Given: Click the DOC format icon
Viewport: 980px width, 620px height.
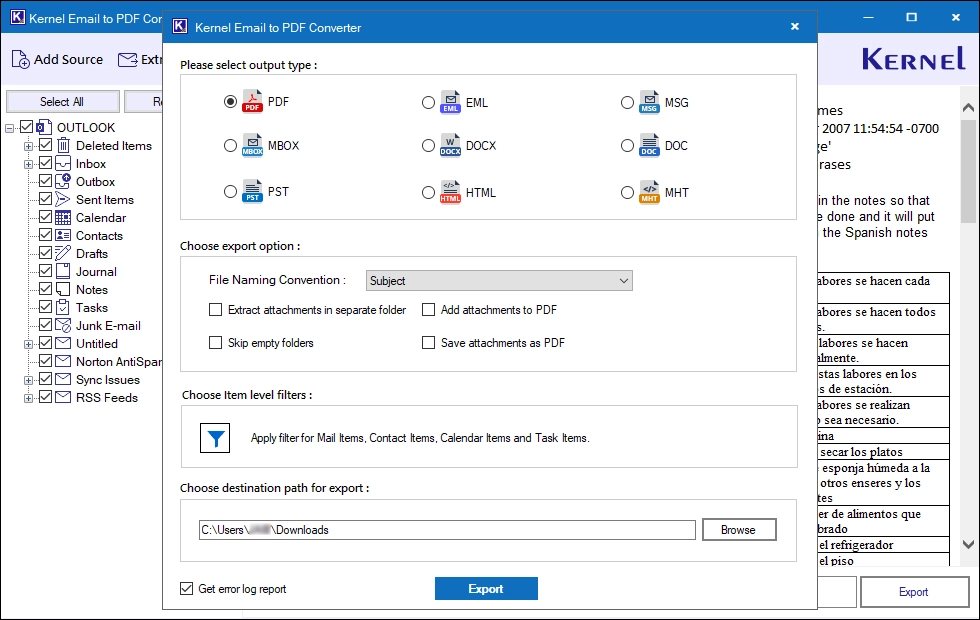Looking at the screenshot, I should point(649,145).
